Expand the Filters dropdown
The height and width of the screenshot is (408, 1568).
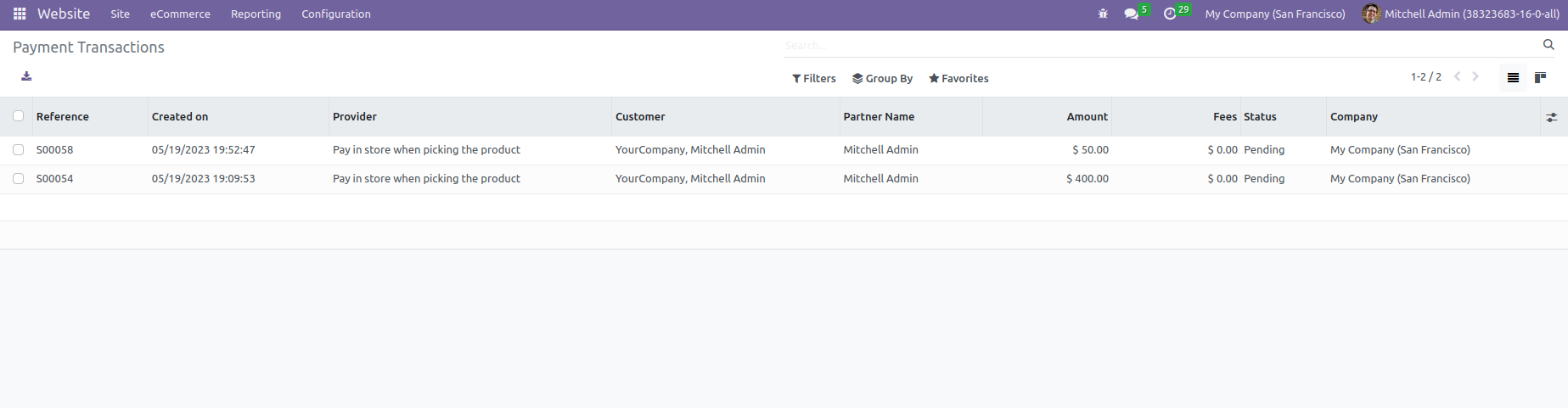click(x=814, y=78)
